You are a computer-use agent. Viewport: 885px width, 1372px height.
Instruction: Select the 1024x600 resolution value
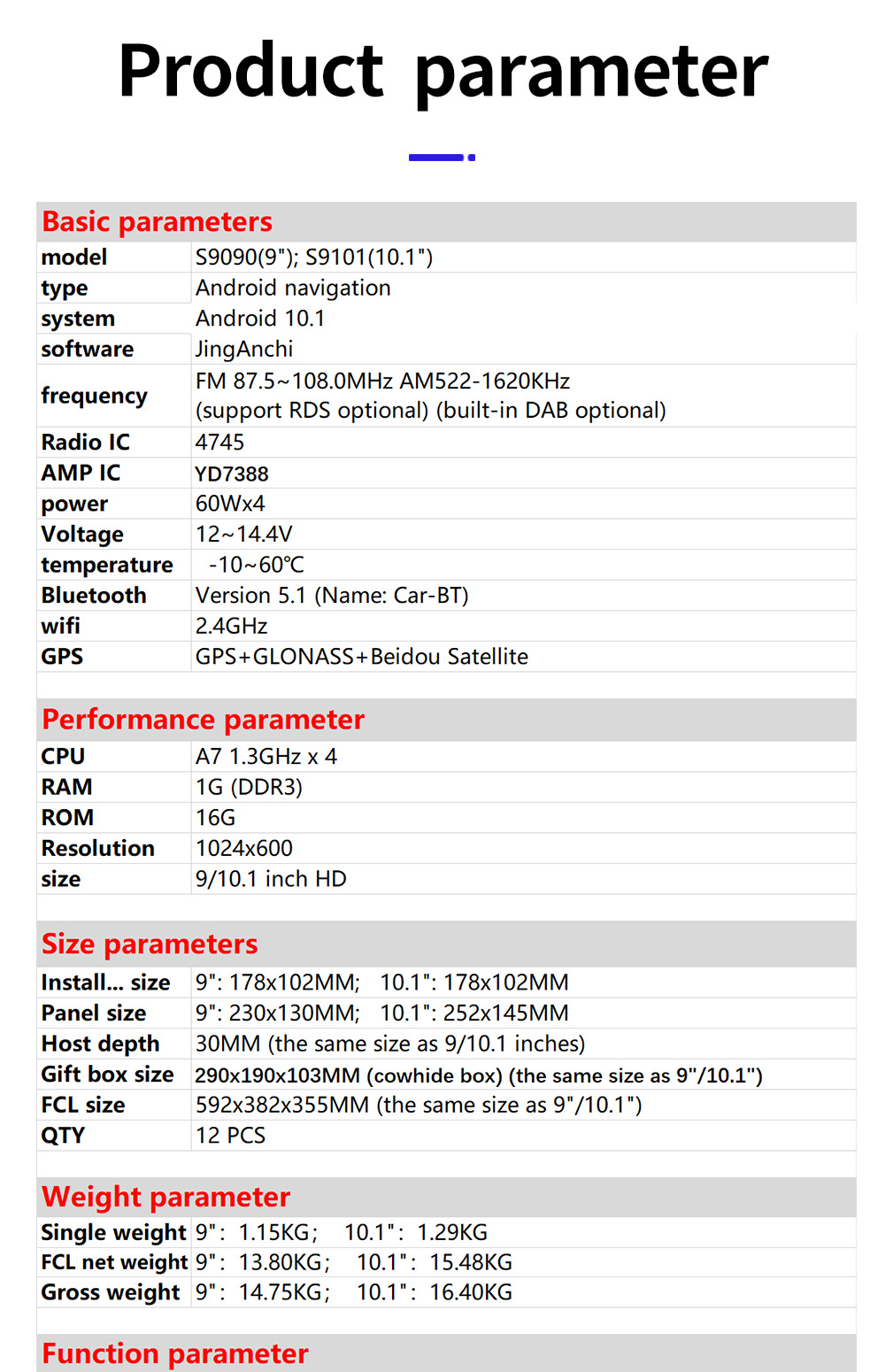pos(244,849)
